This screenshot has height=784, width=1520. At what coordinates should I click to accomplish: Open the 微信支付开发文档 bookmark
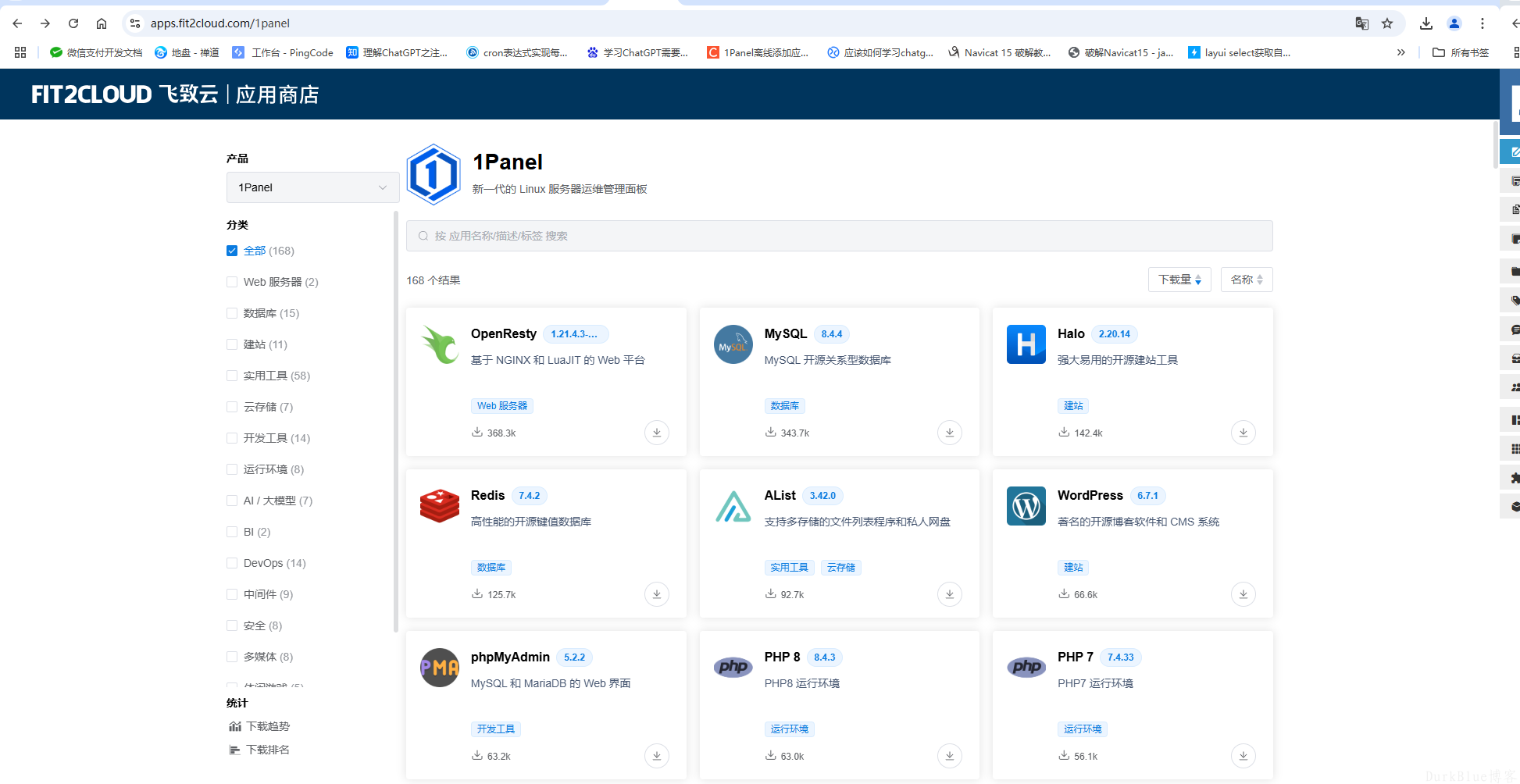coord(95,52)
